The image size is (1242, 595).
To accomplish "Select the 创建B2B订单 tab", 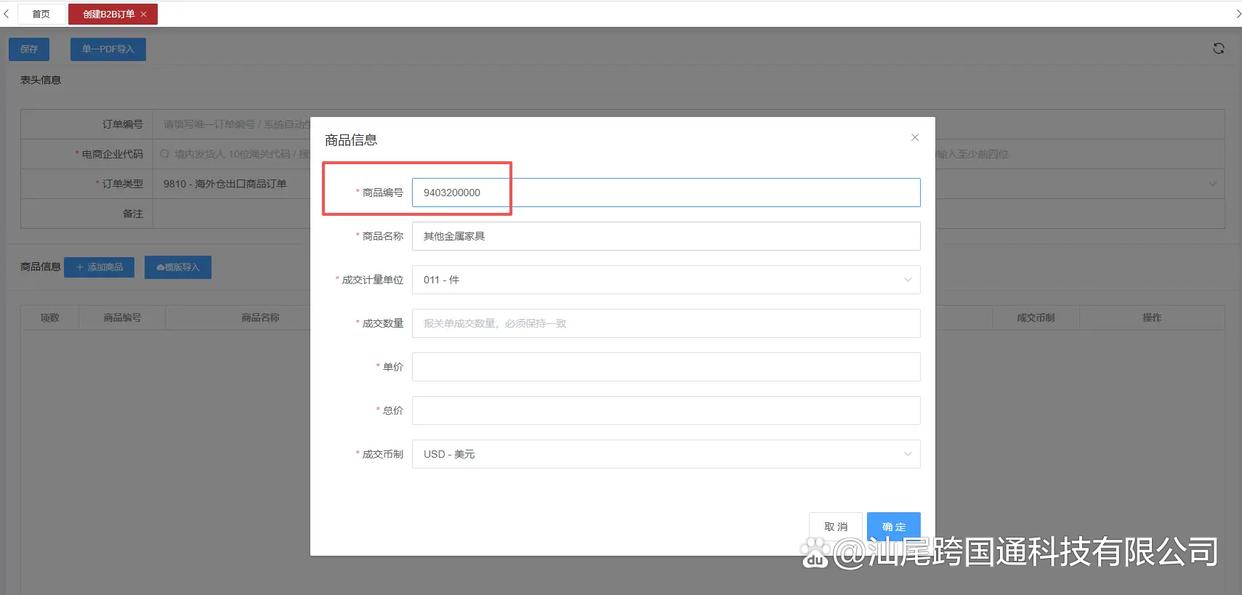I will [108, 14].
